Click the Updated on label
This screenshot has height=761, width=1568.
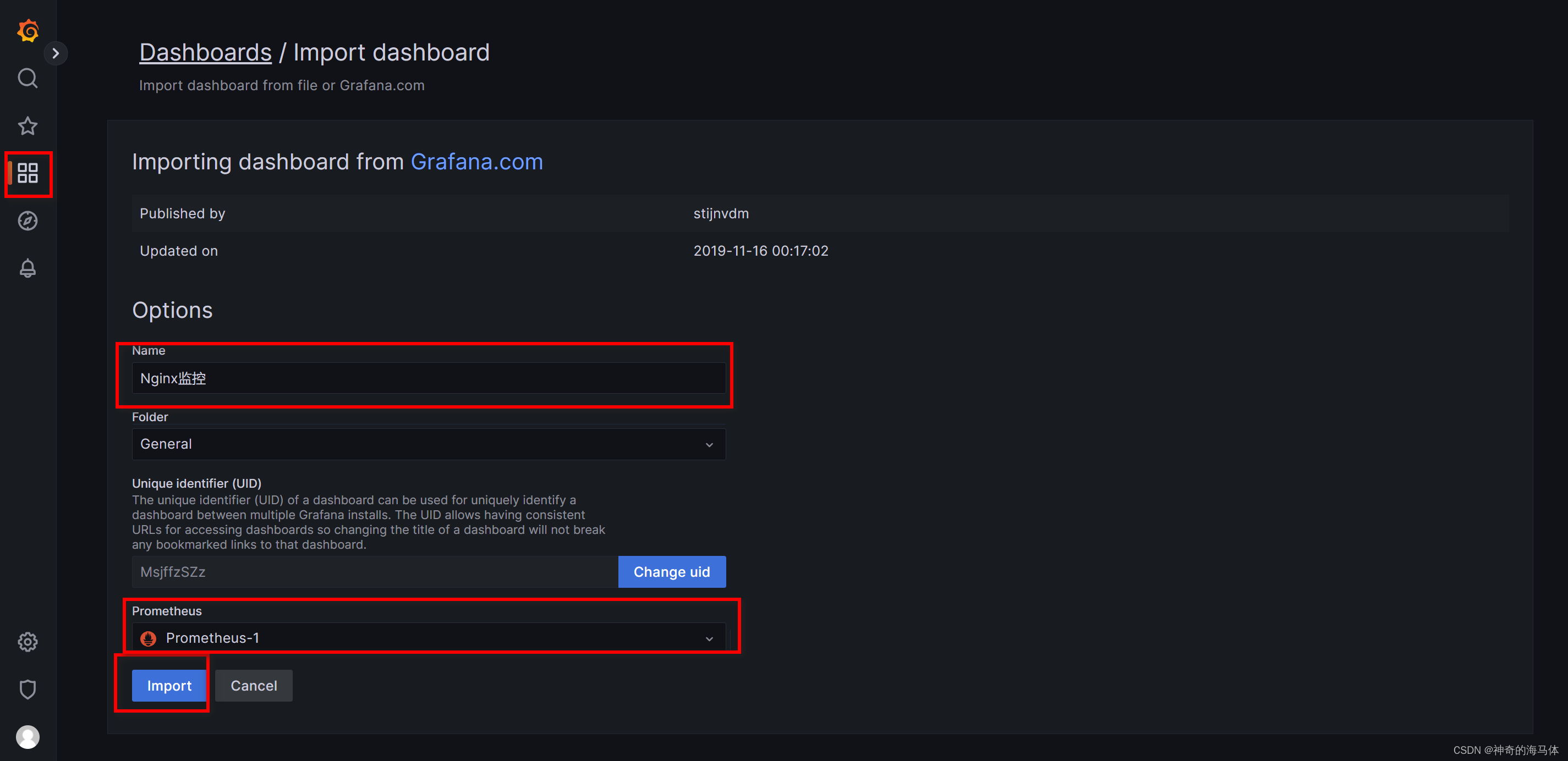178,251
